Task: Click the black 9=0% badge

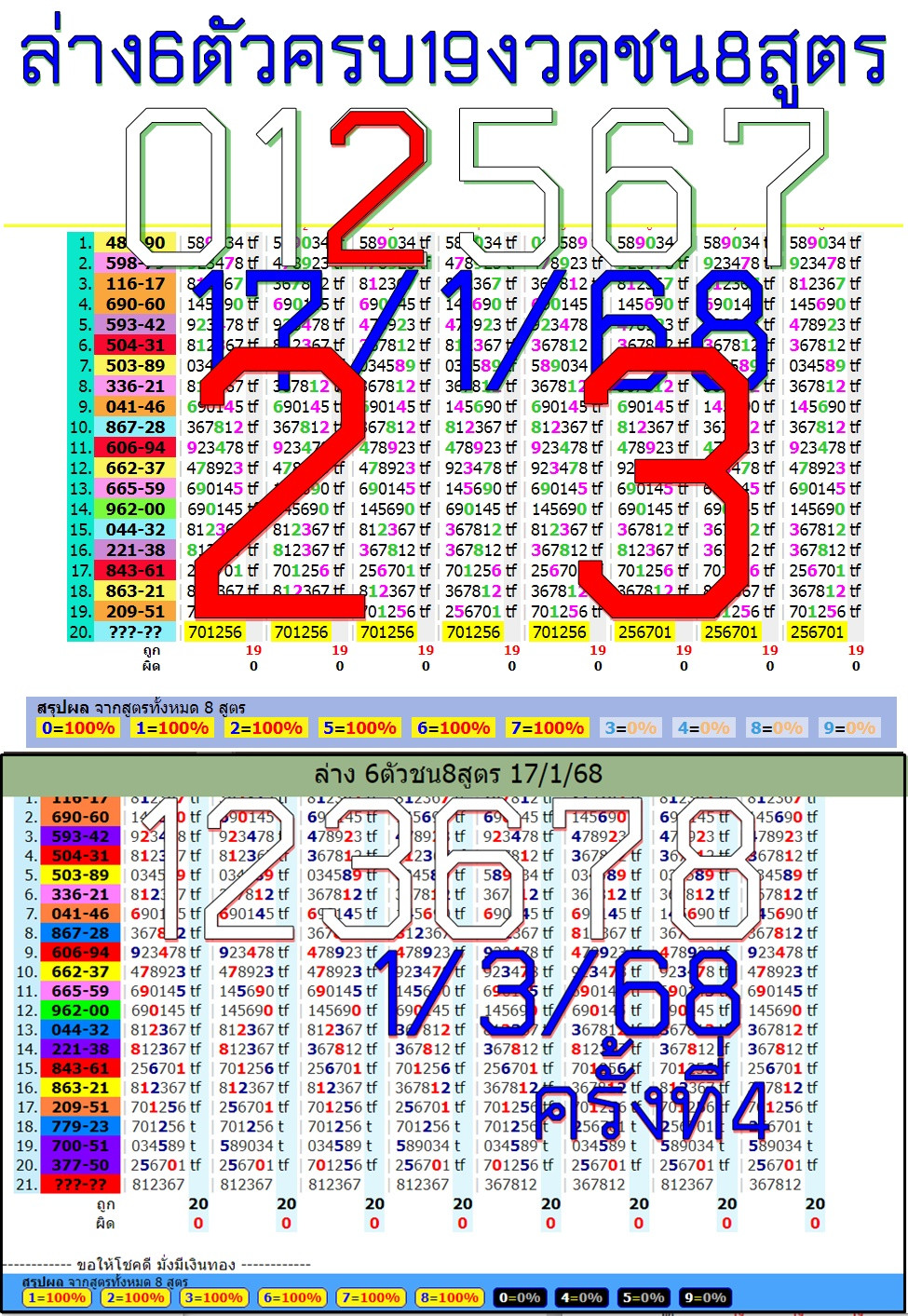Action: (x=704, y=1297)
